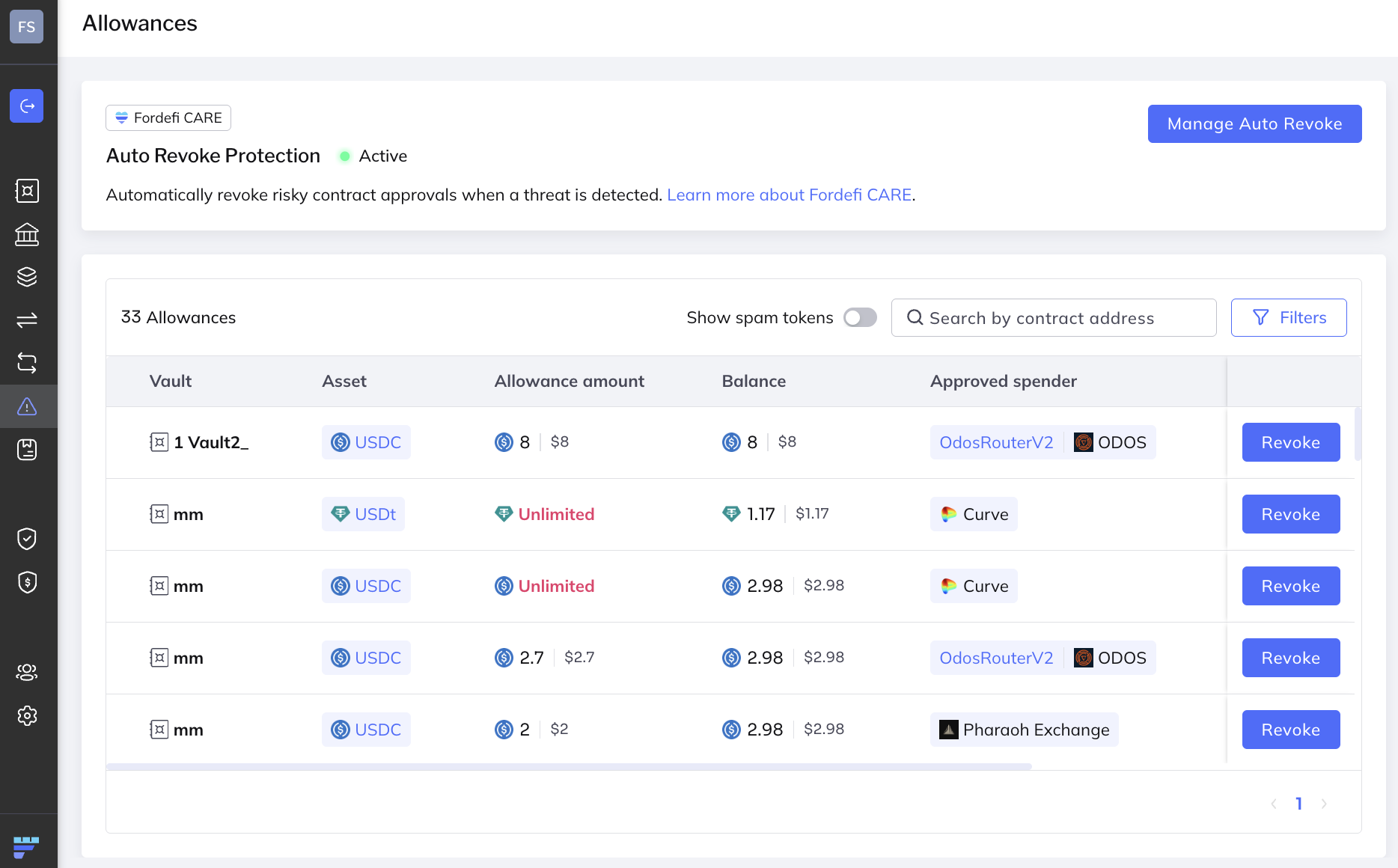Revoke the USDt Curve allowance
Screen dimensions: 1398x868
point(1290,514)
